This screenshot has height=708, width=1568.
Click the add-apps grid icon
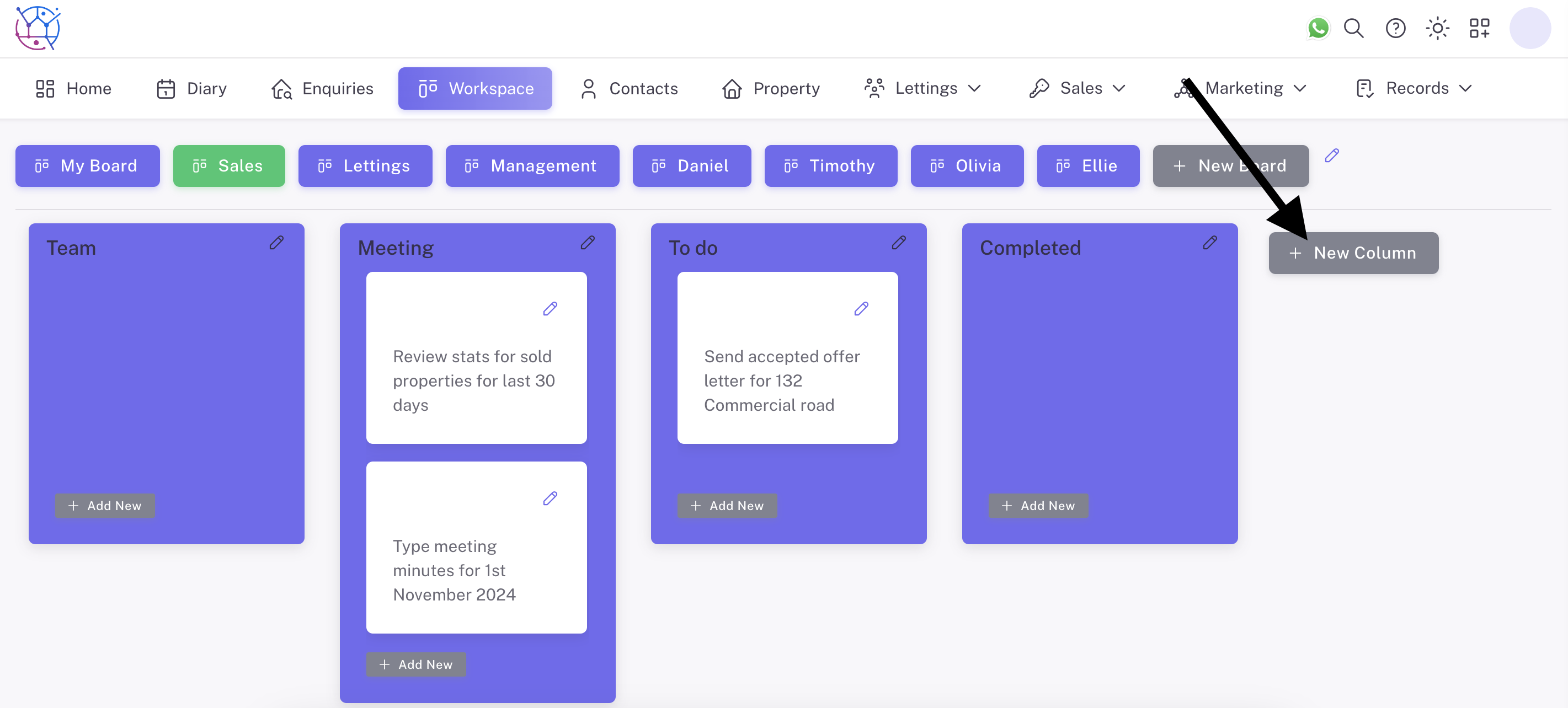pos(1479,29)
